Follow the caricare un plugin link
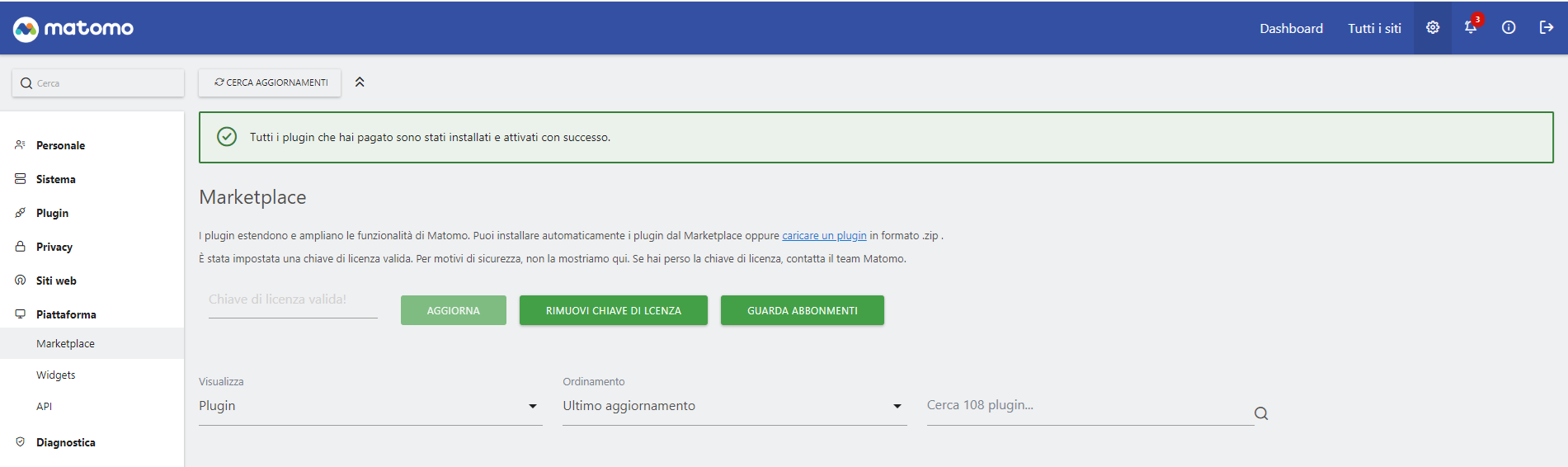The width and height of the screenshot is (1568, 467). (x=824, y=236)
